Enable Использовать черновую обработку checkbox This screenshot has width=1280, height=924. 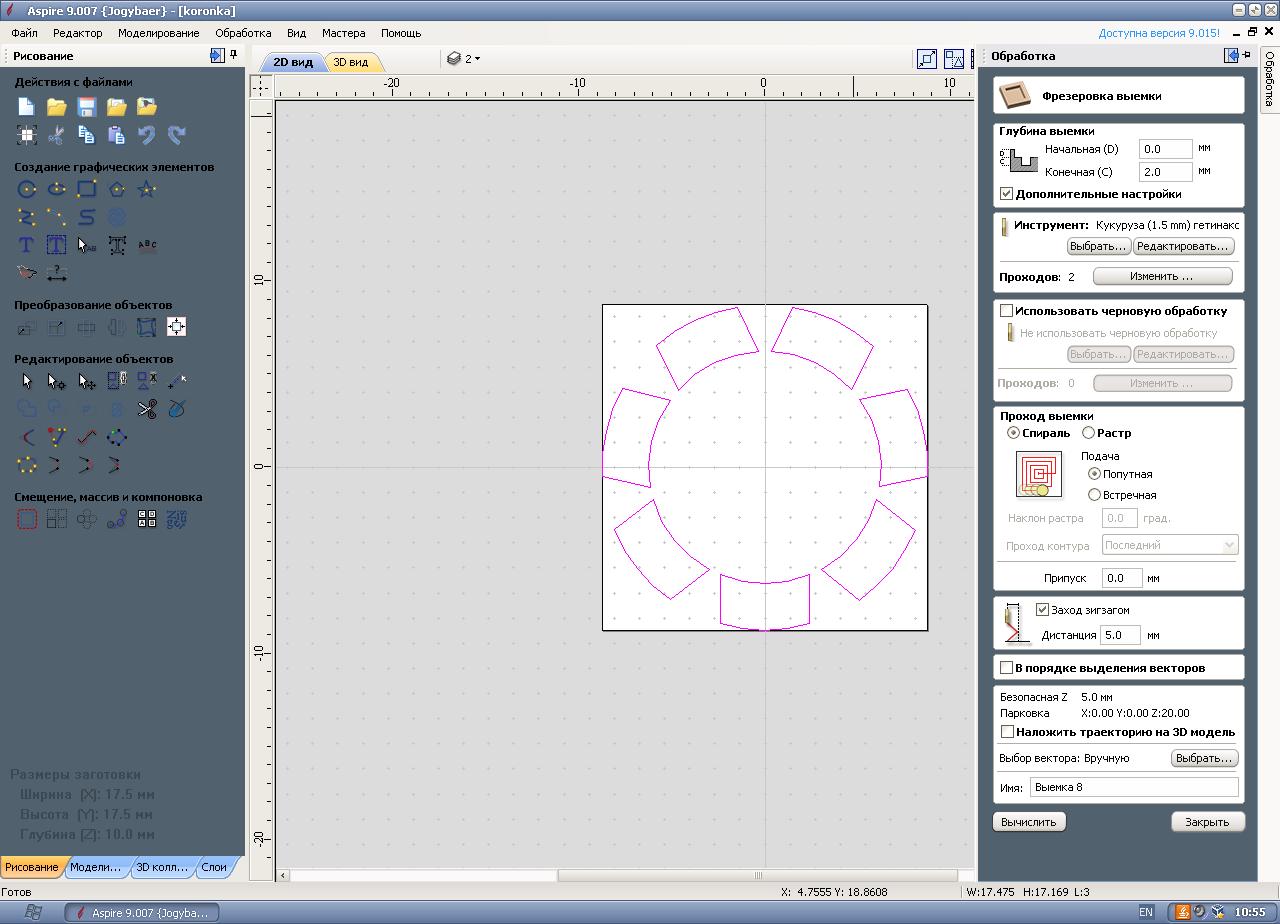coord(1007,311)
